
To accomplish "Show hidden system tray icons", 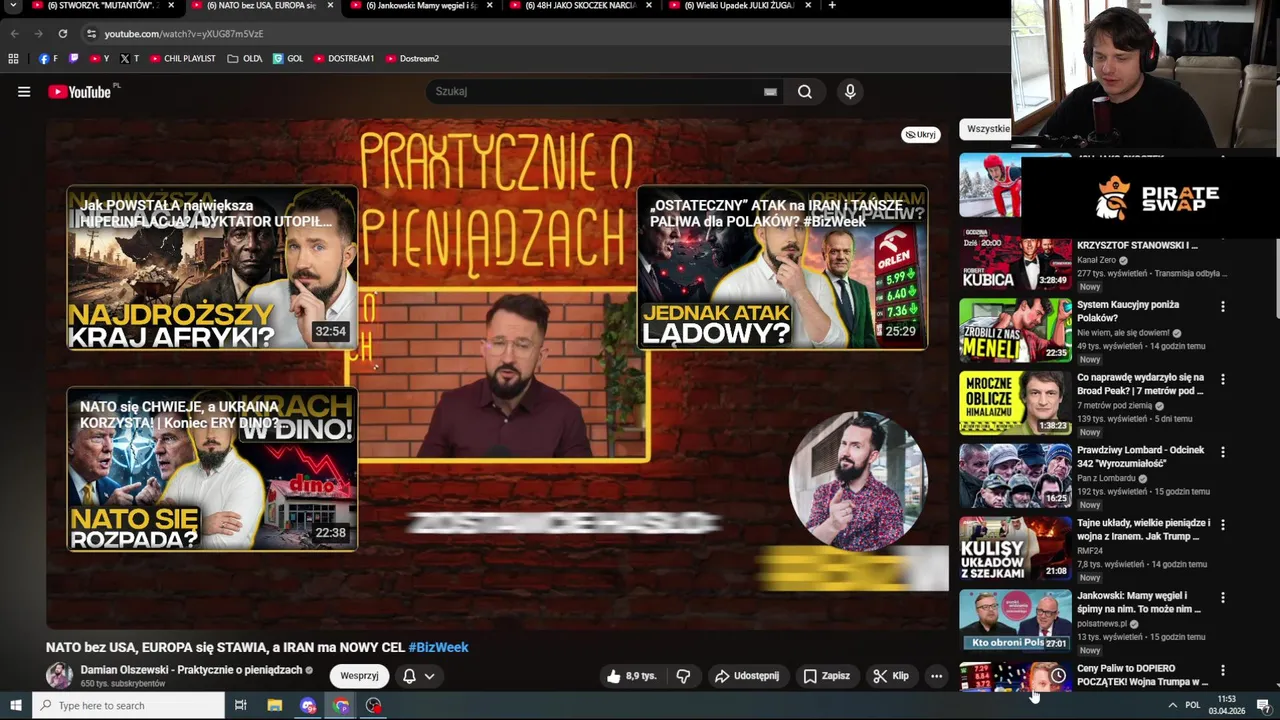I will 1172,706.
